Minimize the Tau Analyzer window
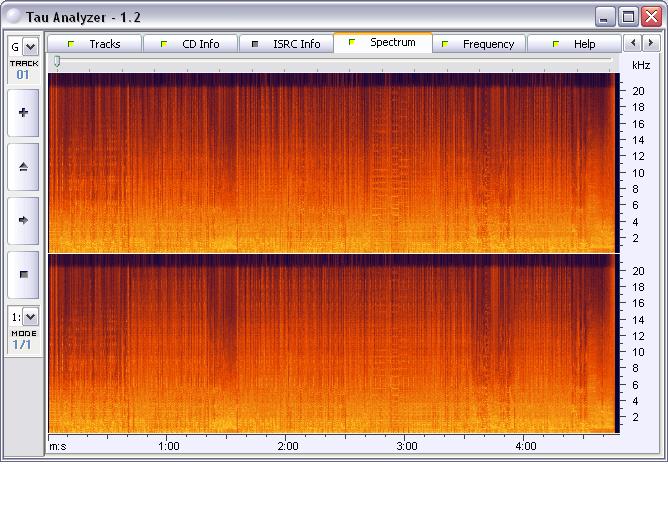This screenshot has width=668, height=512. pyautogui.click(x=605, y=17)
